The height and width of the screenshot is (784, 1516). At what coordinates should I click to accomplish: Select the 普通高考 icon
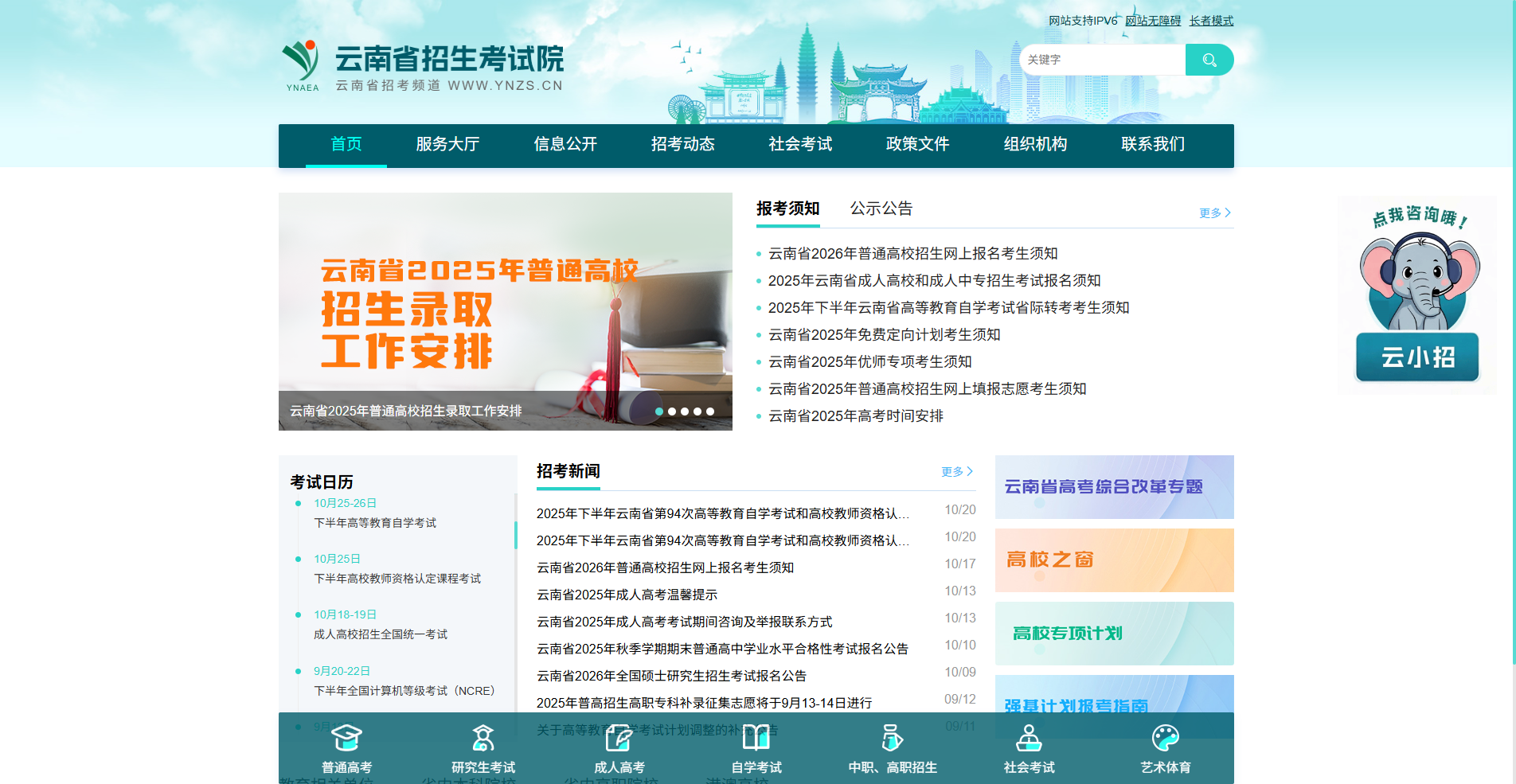click(x=347, y=739)
